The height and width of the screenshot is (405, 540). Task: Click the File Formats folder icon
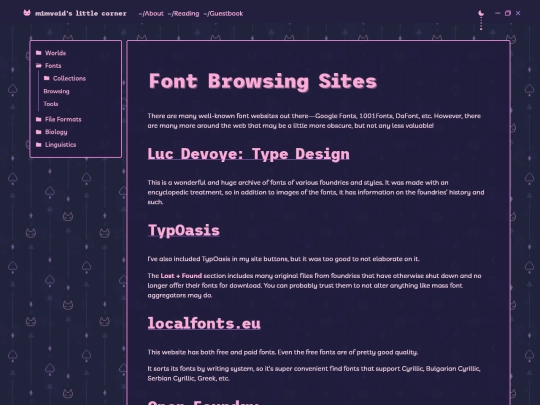[x=39, y=119]
